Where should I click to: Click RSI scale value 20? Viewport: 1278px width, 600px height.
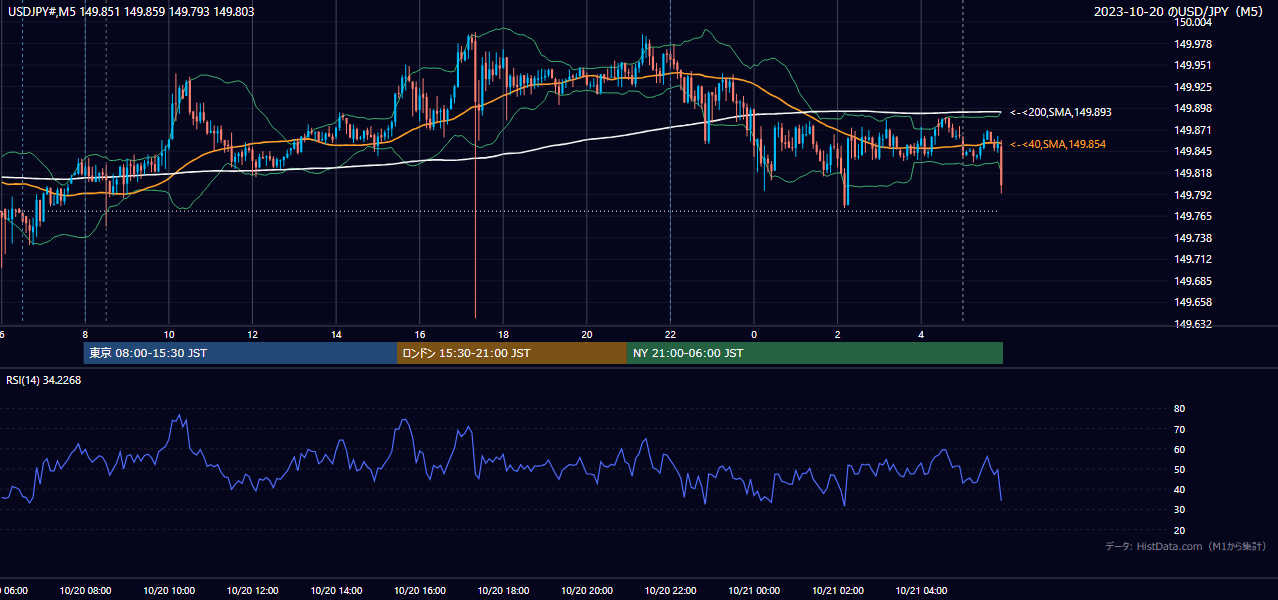click(1180, 530)
